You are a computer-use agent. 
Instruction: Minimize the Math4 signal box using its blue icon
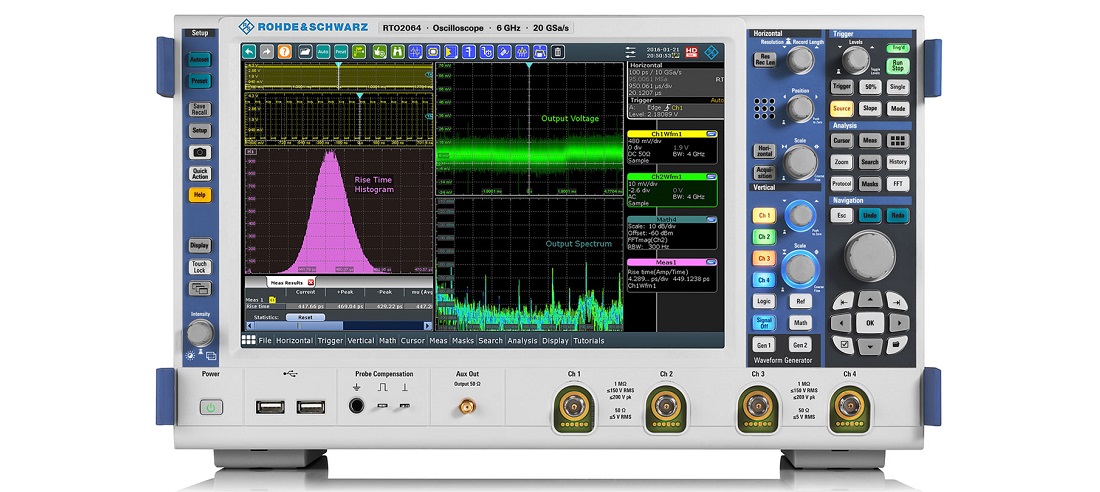tap(711, 220)
